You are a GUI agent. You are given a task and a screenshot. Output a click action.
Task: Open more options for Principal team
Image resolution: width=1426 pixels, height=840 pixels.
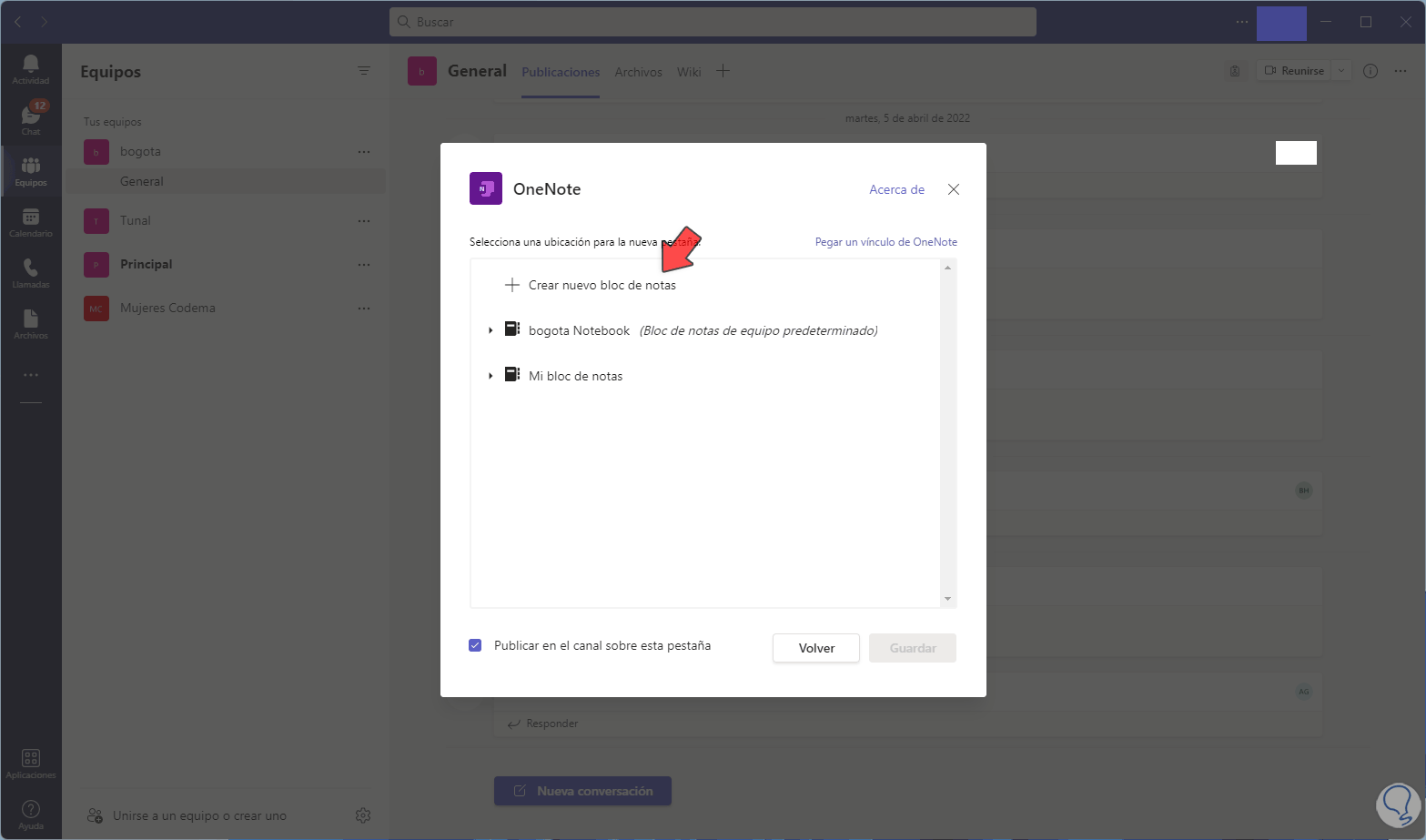[364, 265]
